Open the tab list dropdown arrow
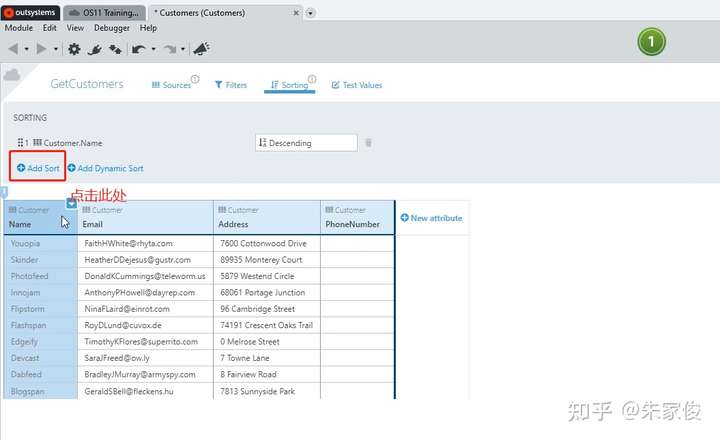Viewport: 720px width, 440px height. [310, 13]
